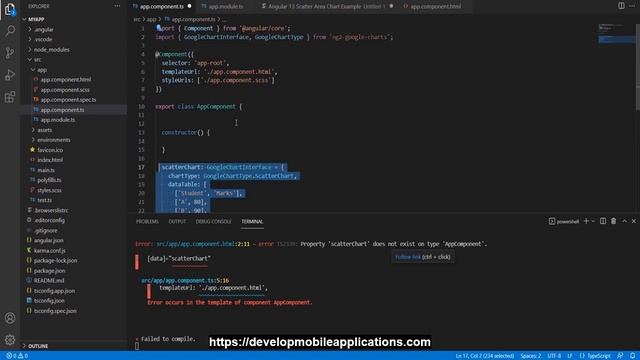Open errors and warnings status indicator
This screenshot has height=360, width=640.
point(17,356)
